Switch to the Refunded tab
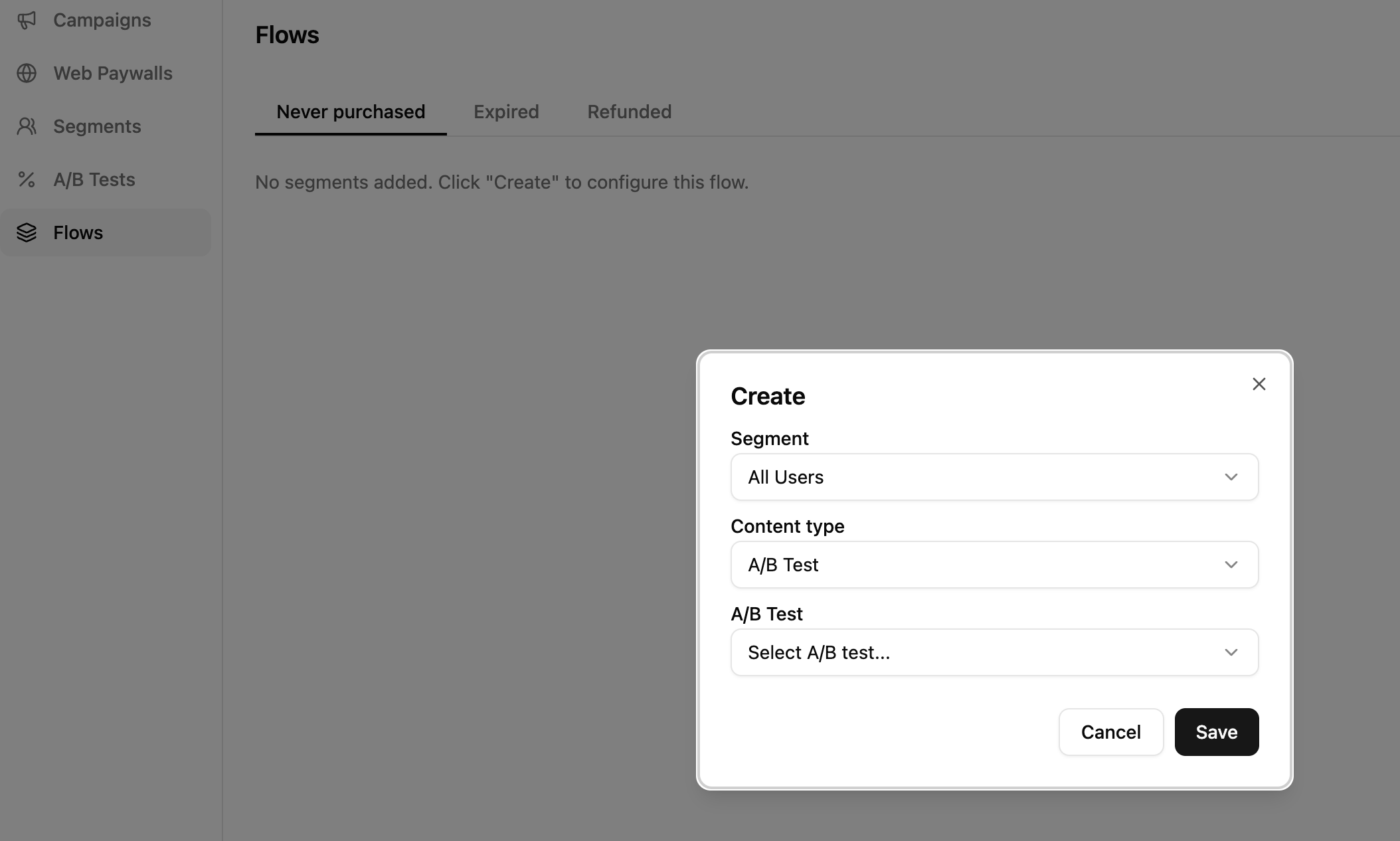This screenshot has width=1400, height=841. click(x=629, y=112)
